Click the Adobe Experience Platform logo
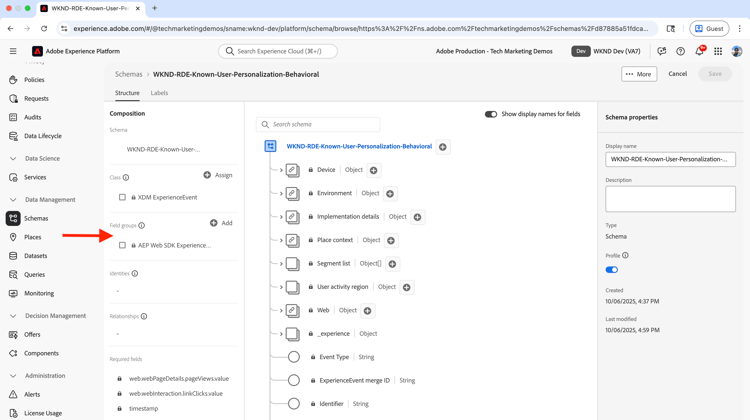Viewport: 750px width, 420px height. coord(37,51)
